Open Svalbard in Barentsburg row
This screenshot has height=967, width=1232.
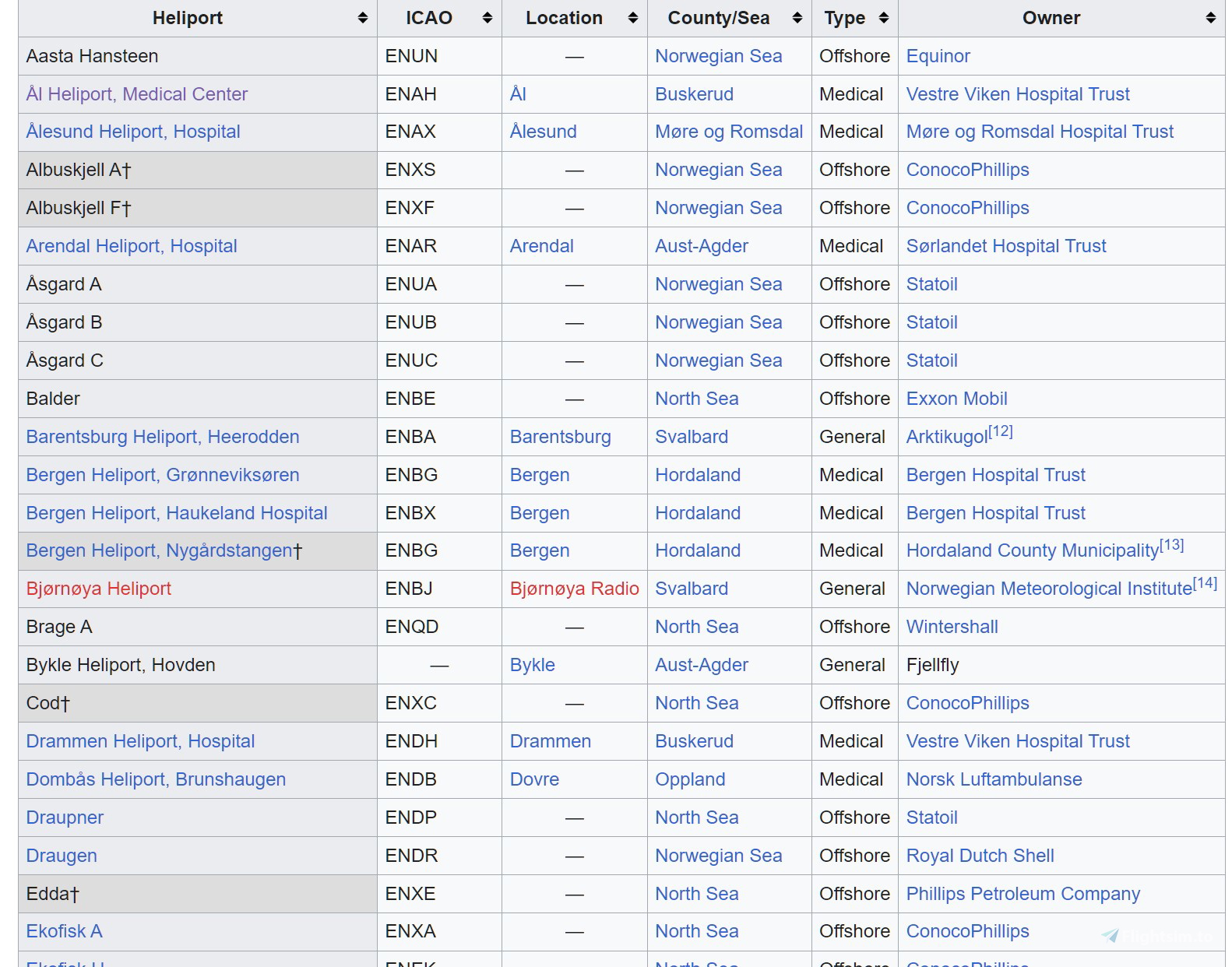[692, 437]
